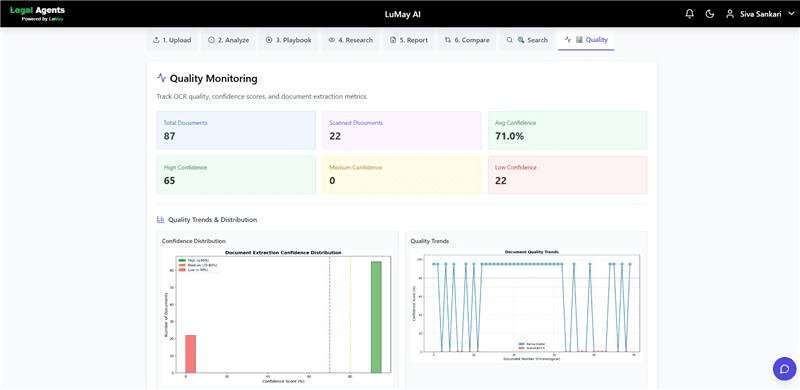Click the "87" total documents value
This screenshot has height=390, width=800.
169,136
